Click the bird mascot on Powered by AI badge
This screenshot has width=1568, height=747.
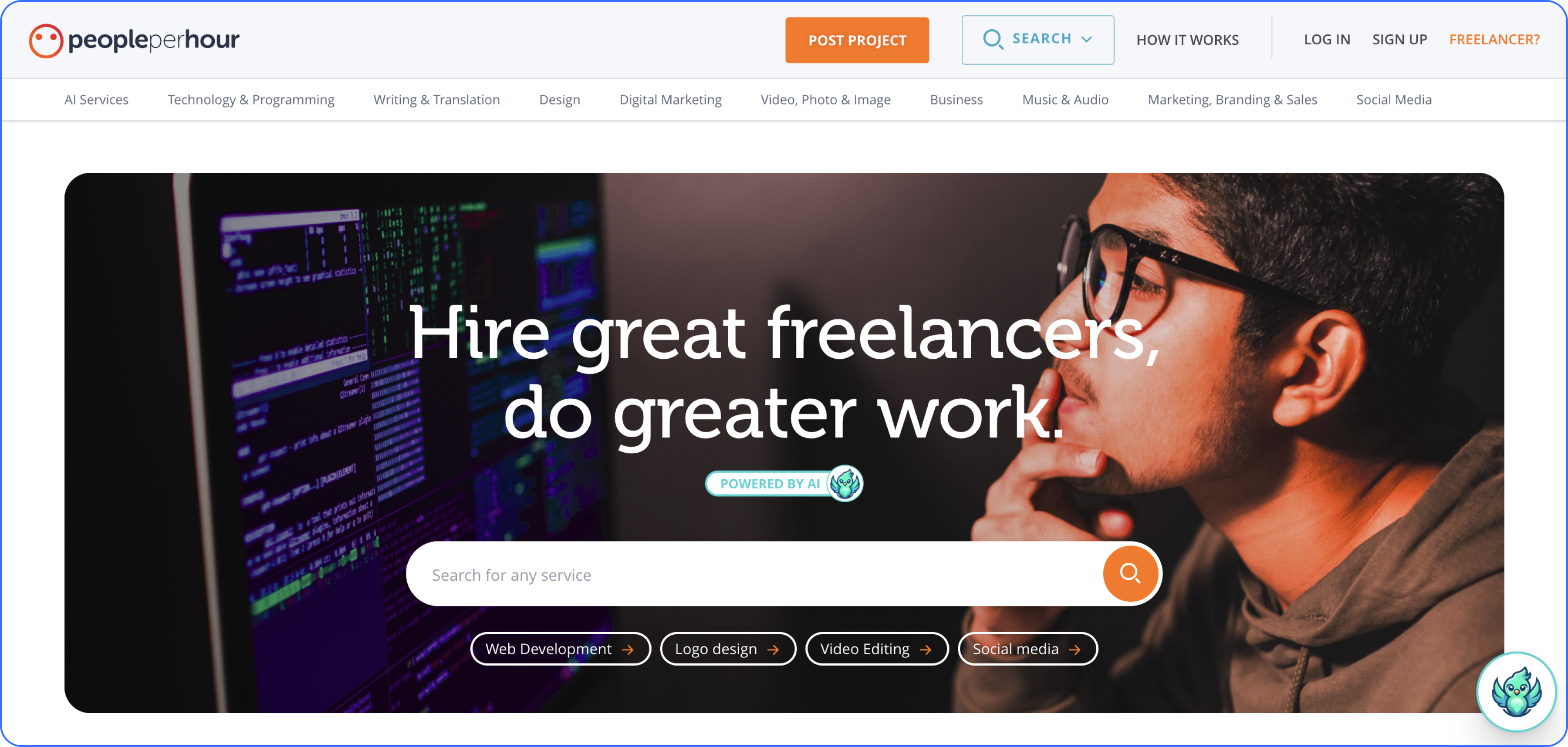[845, 484]
